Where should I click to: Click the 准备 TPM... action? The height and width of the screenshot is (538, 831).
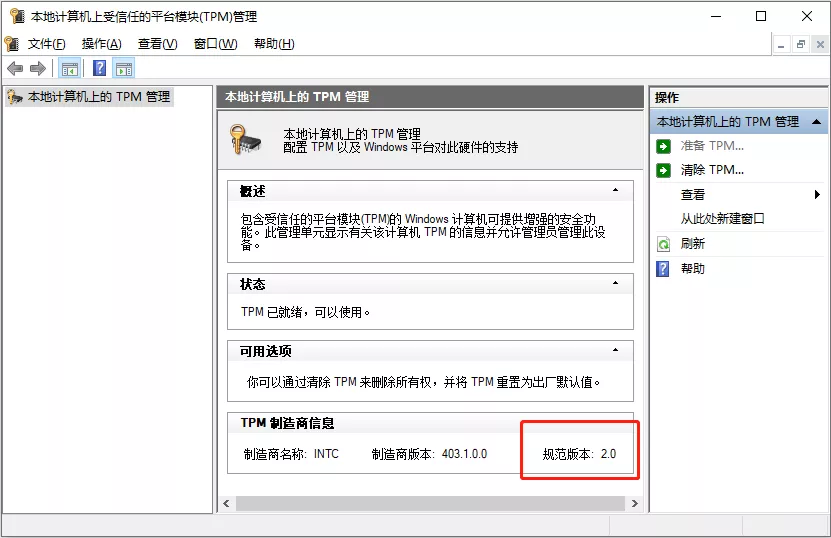(711, 146)
